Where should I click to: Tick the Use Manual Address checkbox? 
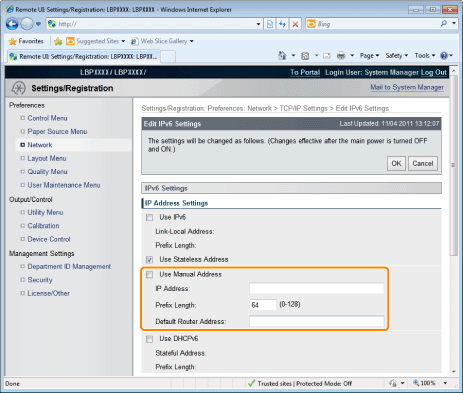click(149, 275)
